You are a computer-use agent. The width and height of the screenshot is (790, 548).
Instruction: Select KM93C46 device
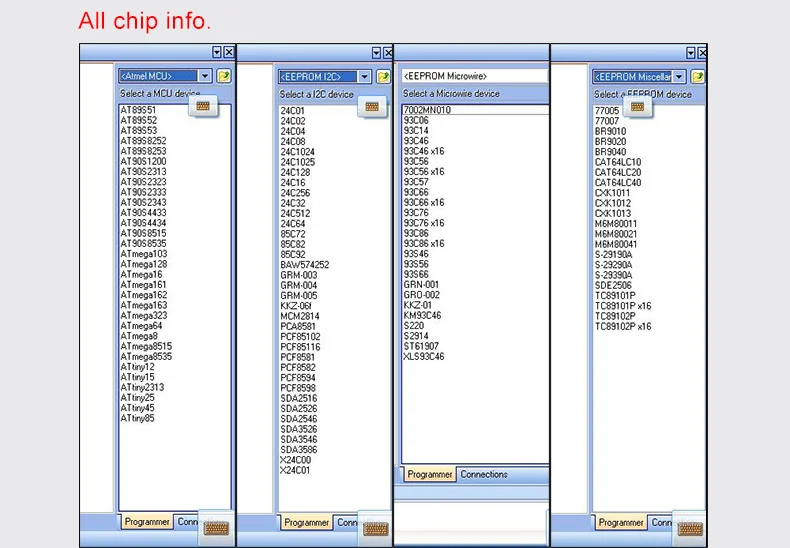(422, 315)
